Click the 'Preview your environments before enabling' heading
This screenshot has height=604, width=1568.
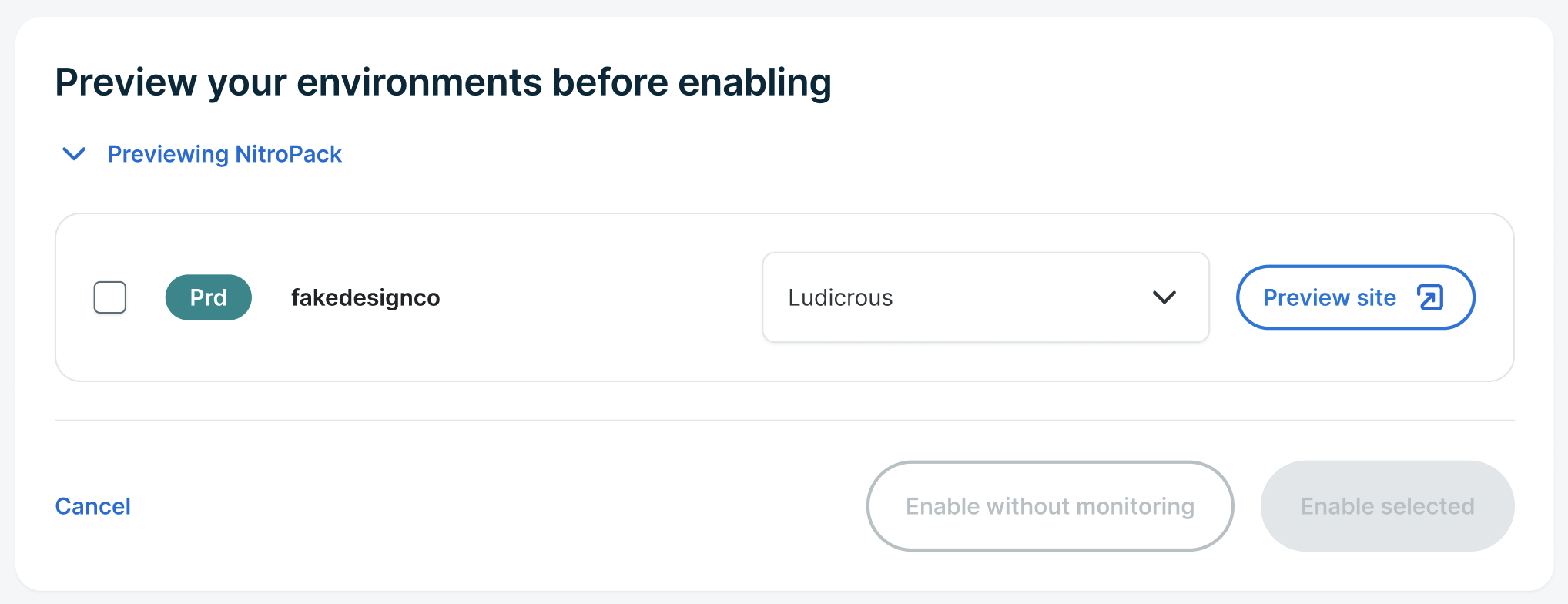click(x=443, y=82)
